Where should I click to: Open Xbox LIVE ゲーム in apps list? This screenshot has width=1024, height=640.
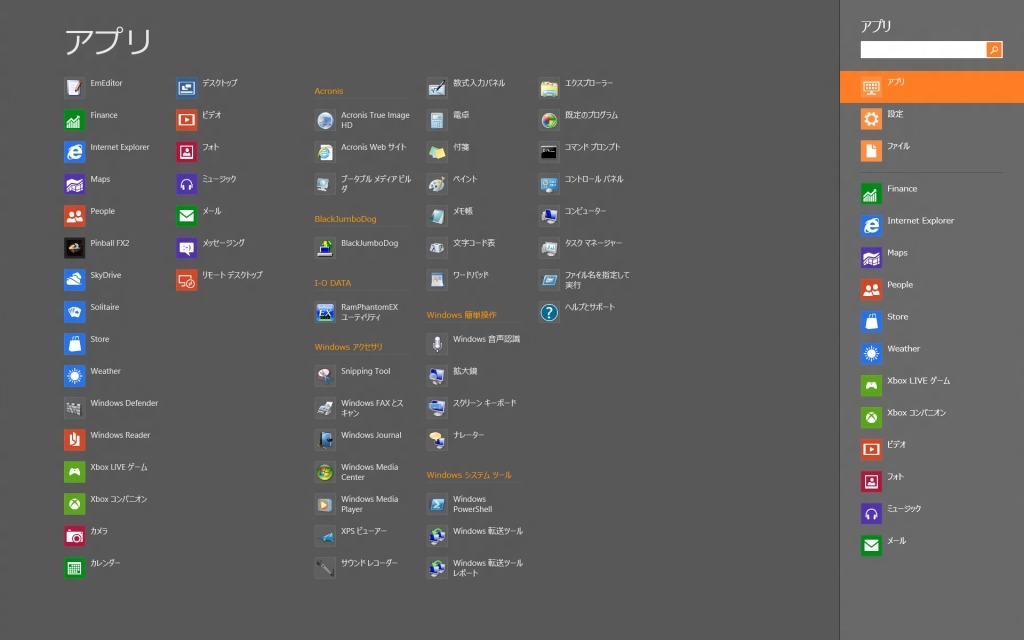pyautogui.click(x=74, y=472)
